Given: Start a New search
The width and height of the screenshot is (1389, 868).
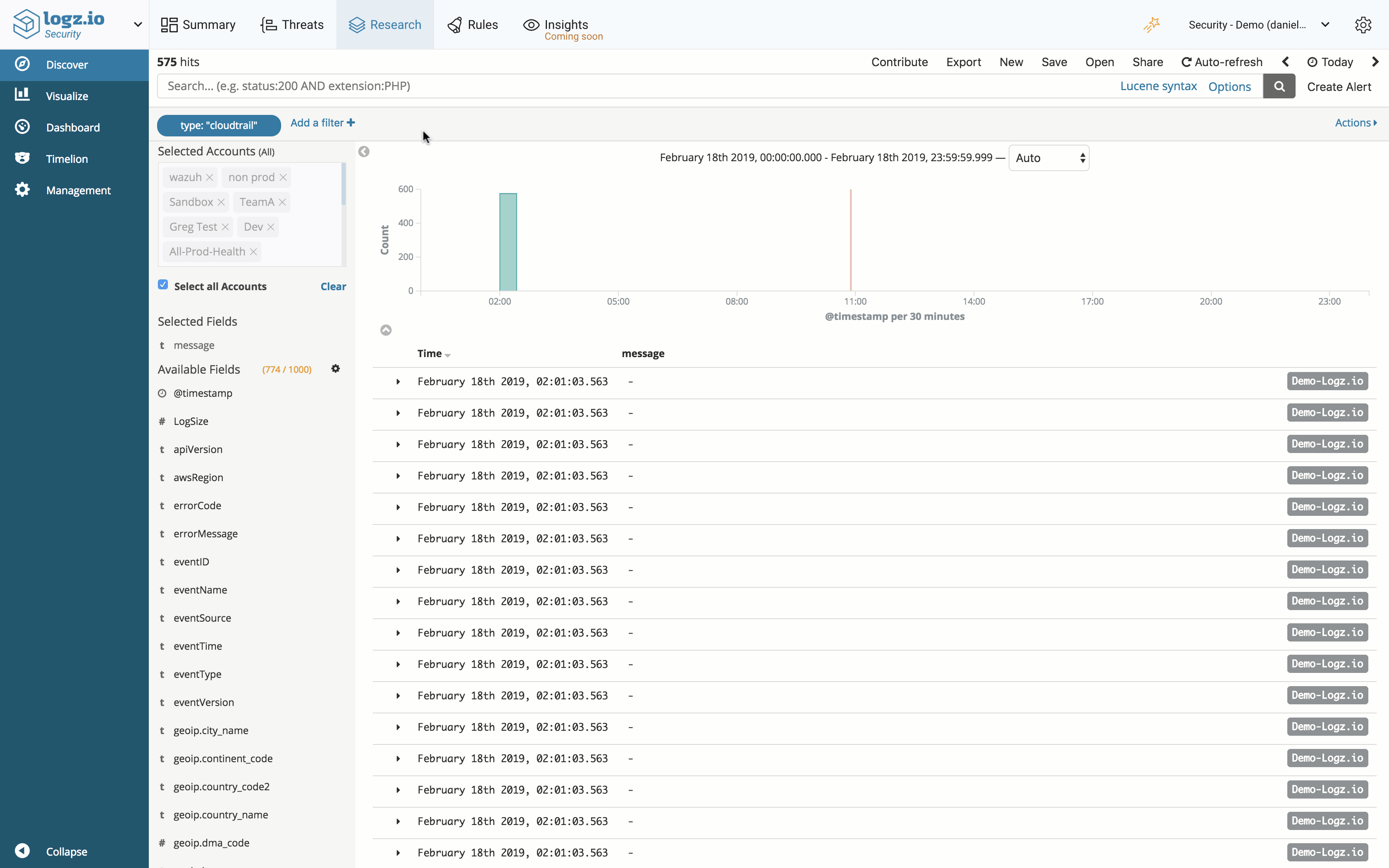Looking at the screenshot, I should pyautogui.click(x=1011, y=62).
